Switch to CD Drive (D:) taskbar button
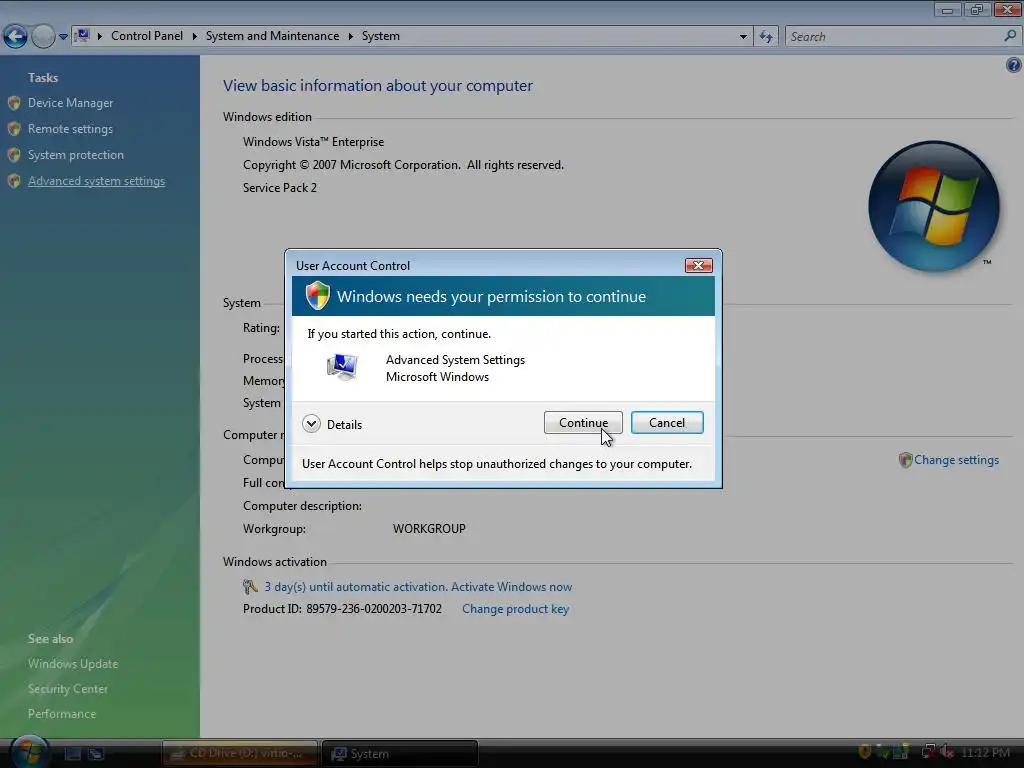The image size is (1024, 768). 240,753
